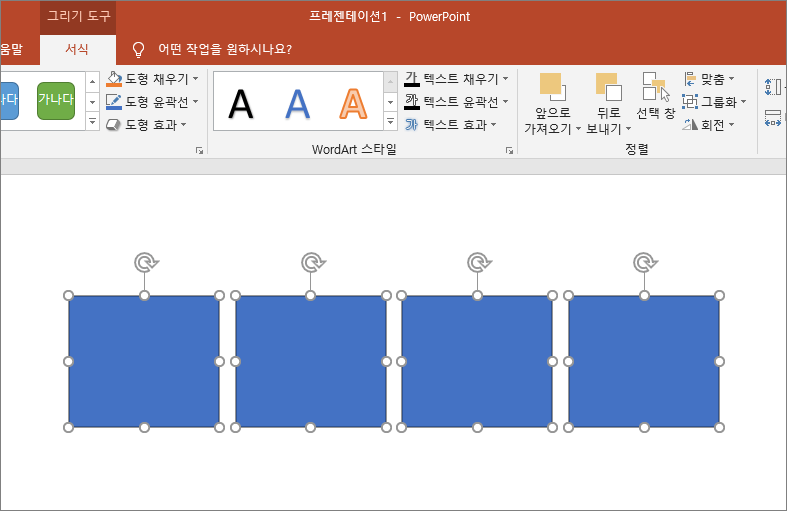Click the 텍스트 효과 label
Viewport: 787px width, 511px height.
coord(455,124)
